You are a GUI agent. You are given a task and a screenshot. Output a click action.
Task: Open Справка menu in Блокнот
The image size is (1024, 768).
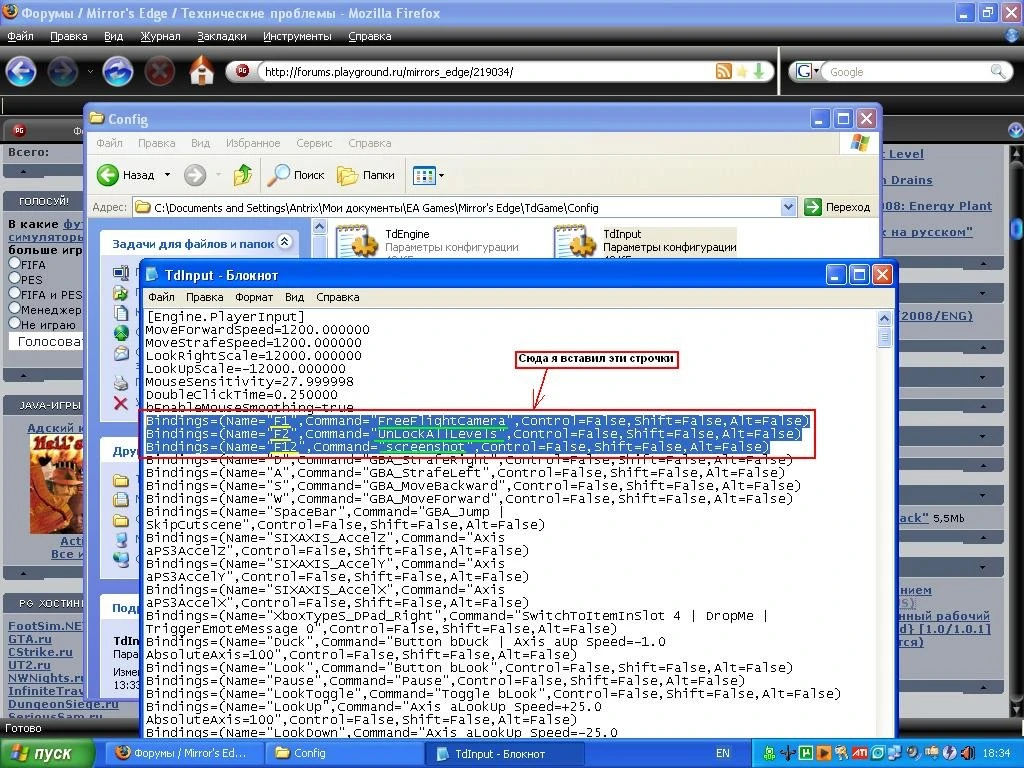[338, 297]
